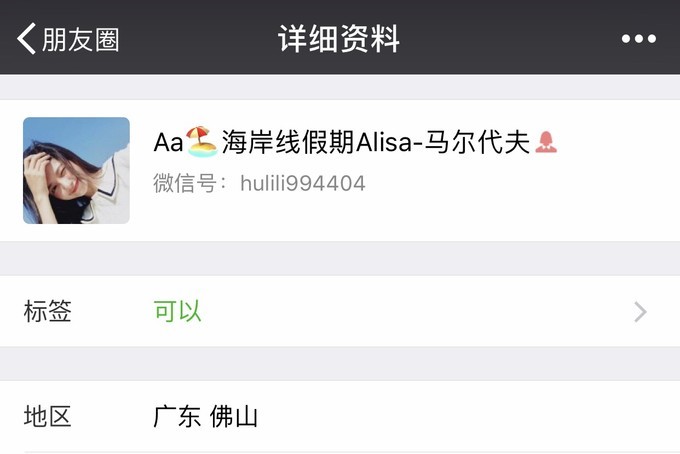Image resolution: width=680 pixels, height=454 pixels.
Task: Tap the green 可以 tag value
Action: coord(177,311)
